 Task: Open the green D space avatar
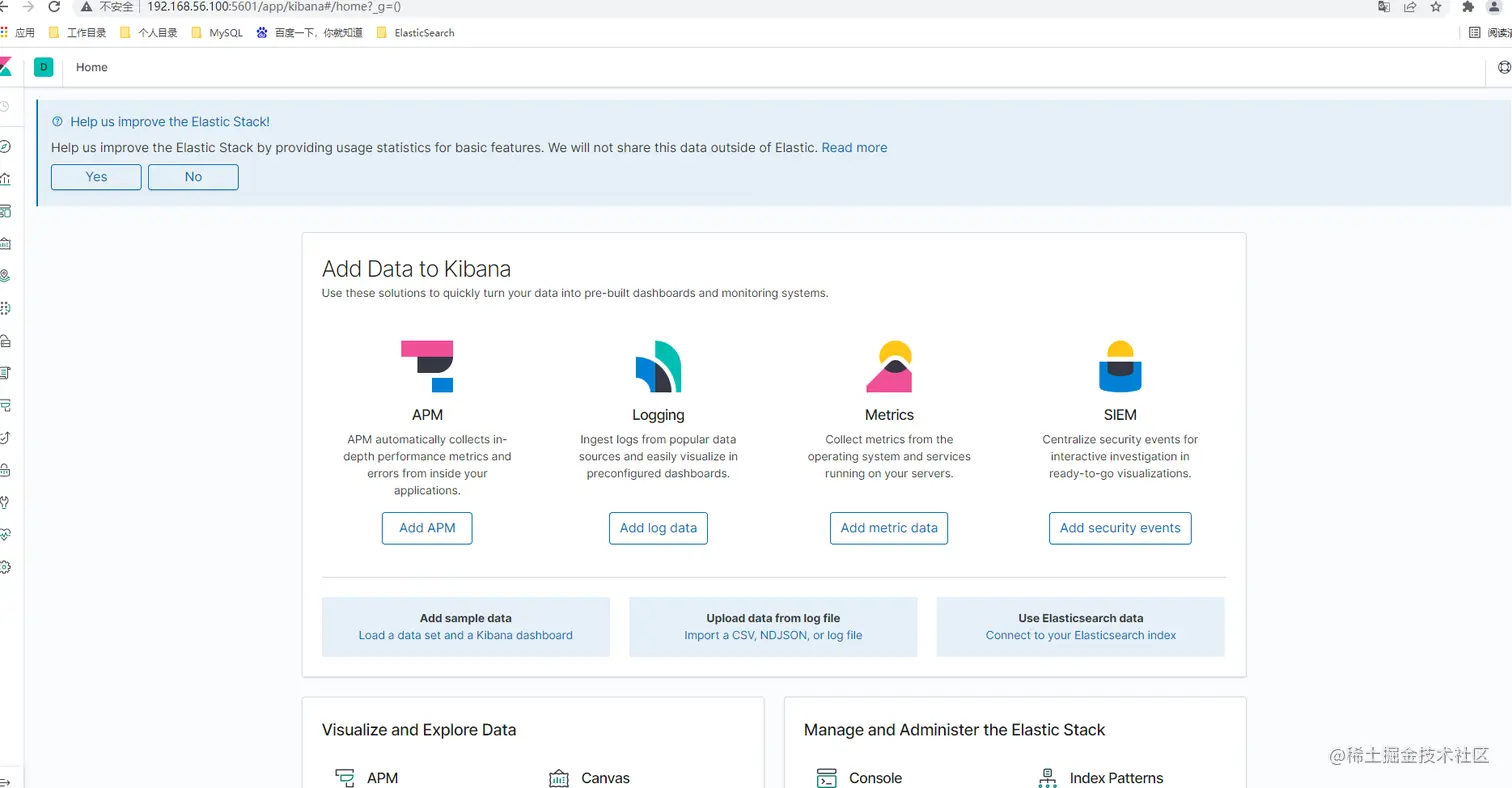click(43, 67)
